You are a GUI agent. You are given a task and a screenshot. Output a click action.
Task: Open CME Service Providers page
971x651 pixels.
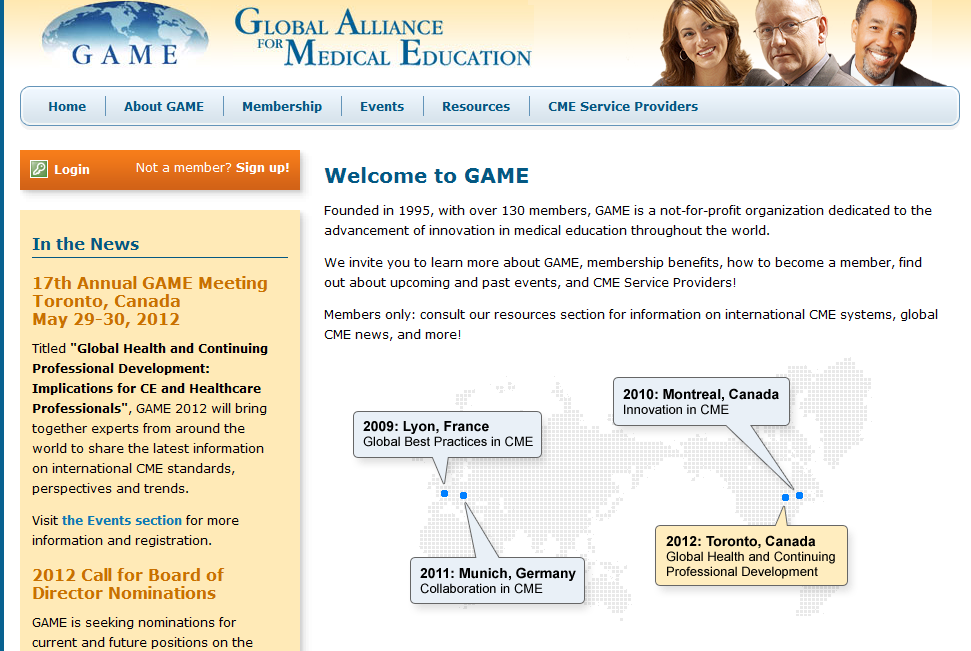(x=623, y=107)
